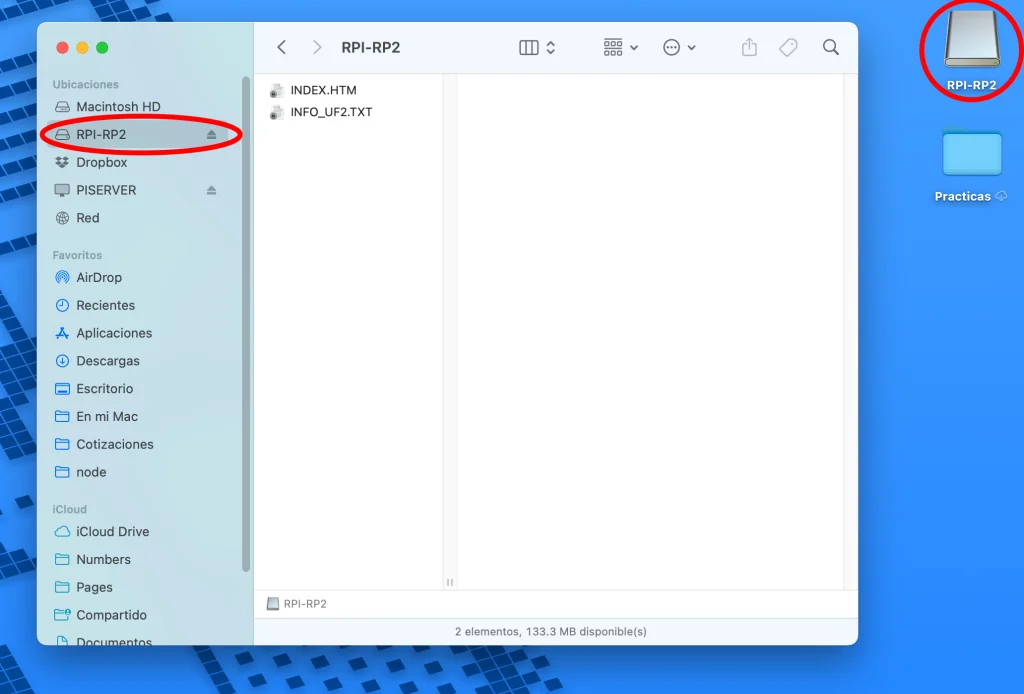The height and width of the screenshot is (694, 1024).
Task: Select RPI-RP2 drive icon on desktop
Action: [x=971, y=50]
